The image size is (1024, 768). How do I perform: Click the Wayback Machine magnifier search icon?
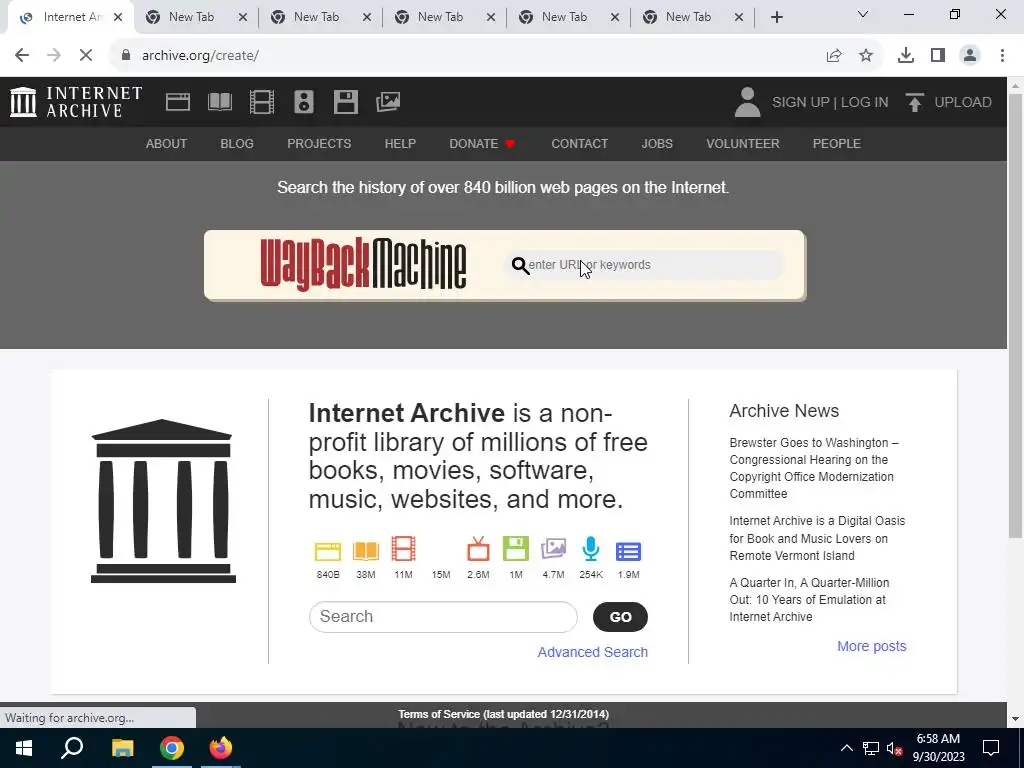click(520, 265)
